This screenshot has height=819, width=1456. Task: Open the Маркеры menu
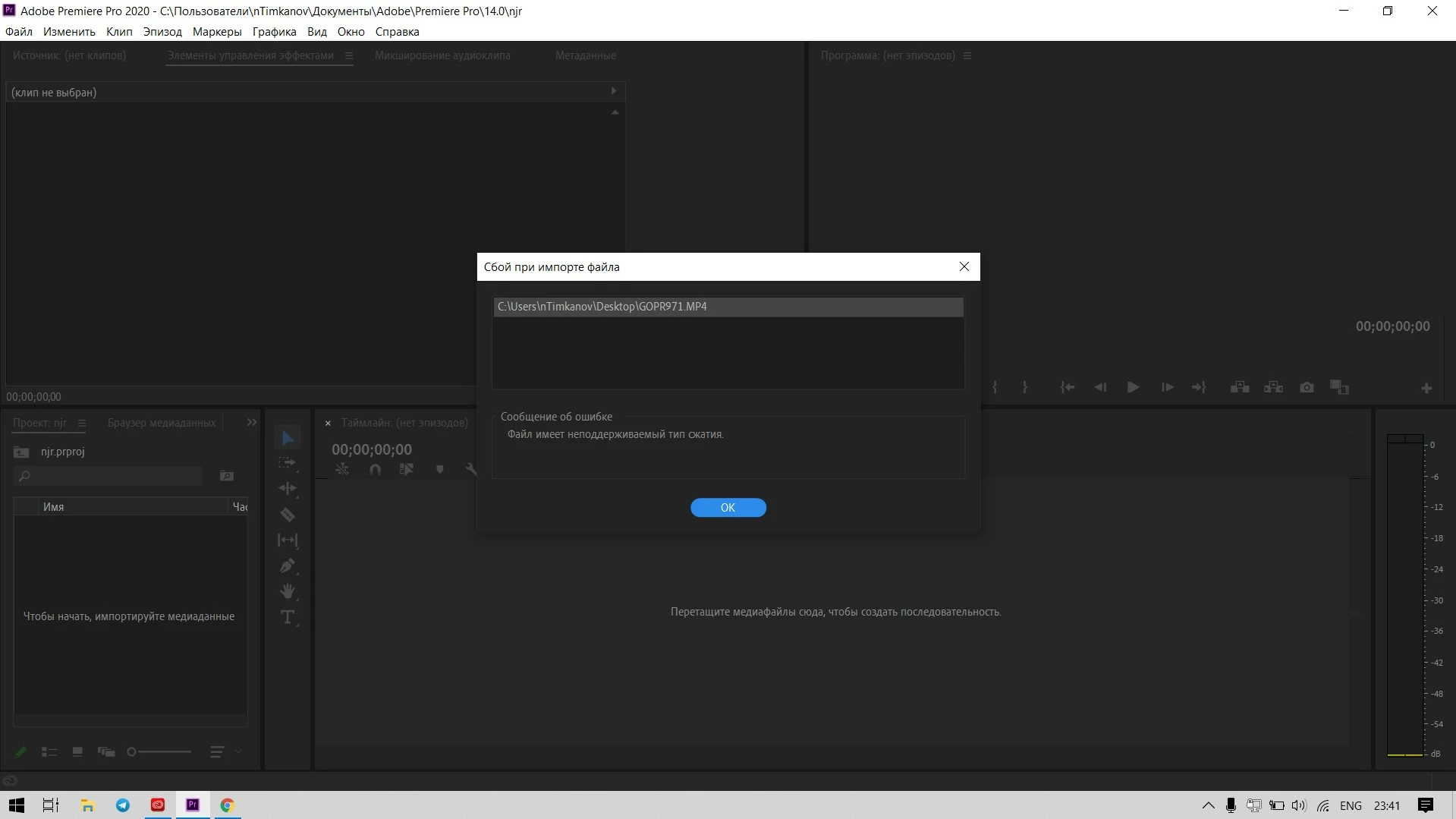tap(217, 32)
